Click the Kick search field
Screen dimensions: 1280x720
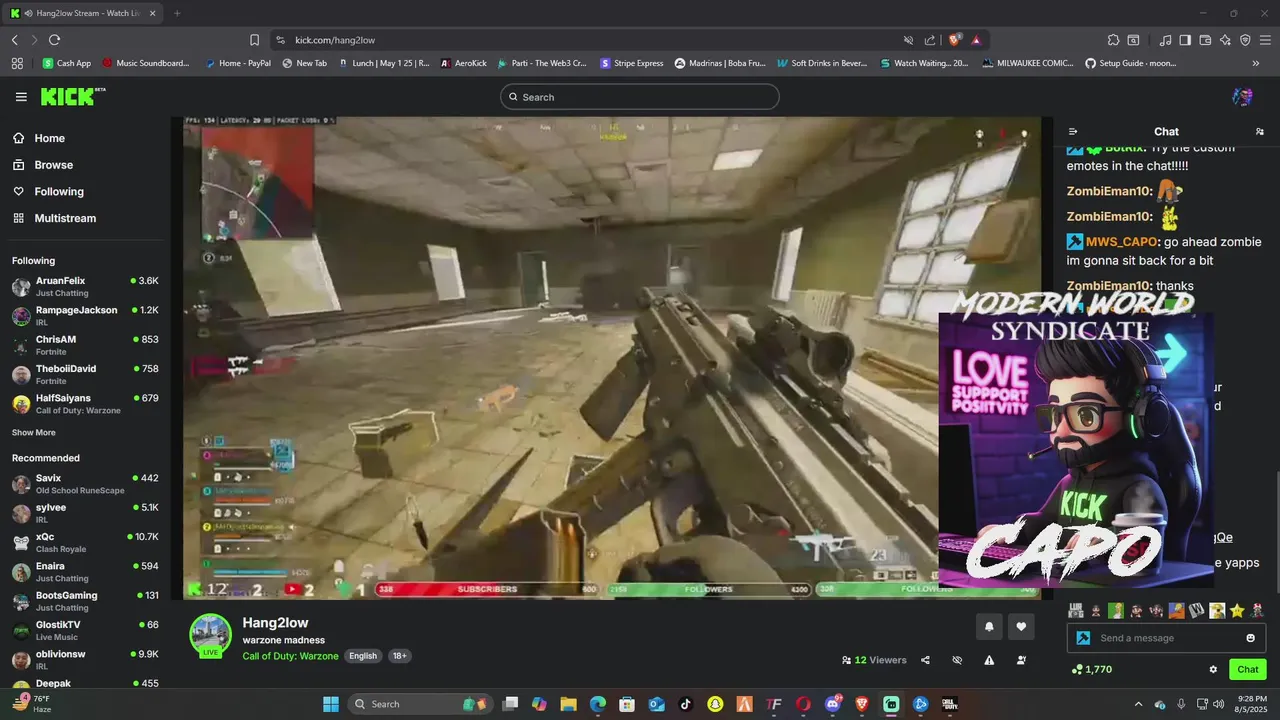tap(640, 97)
